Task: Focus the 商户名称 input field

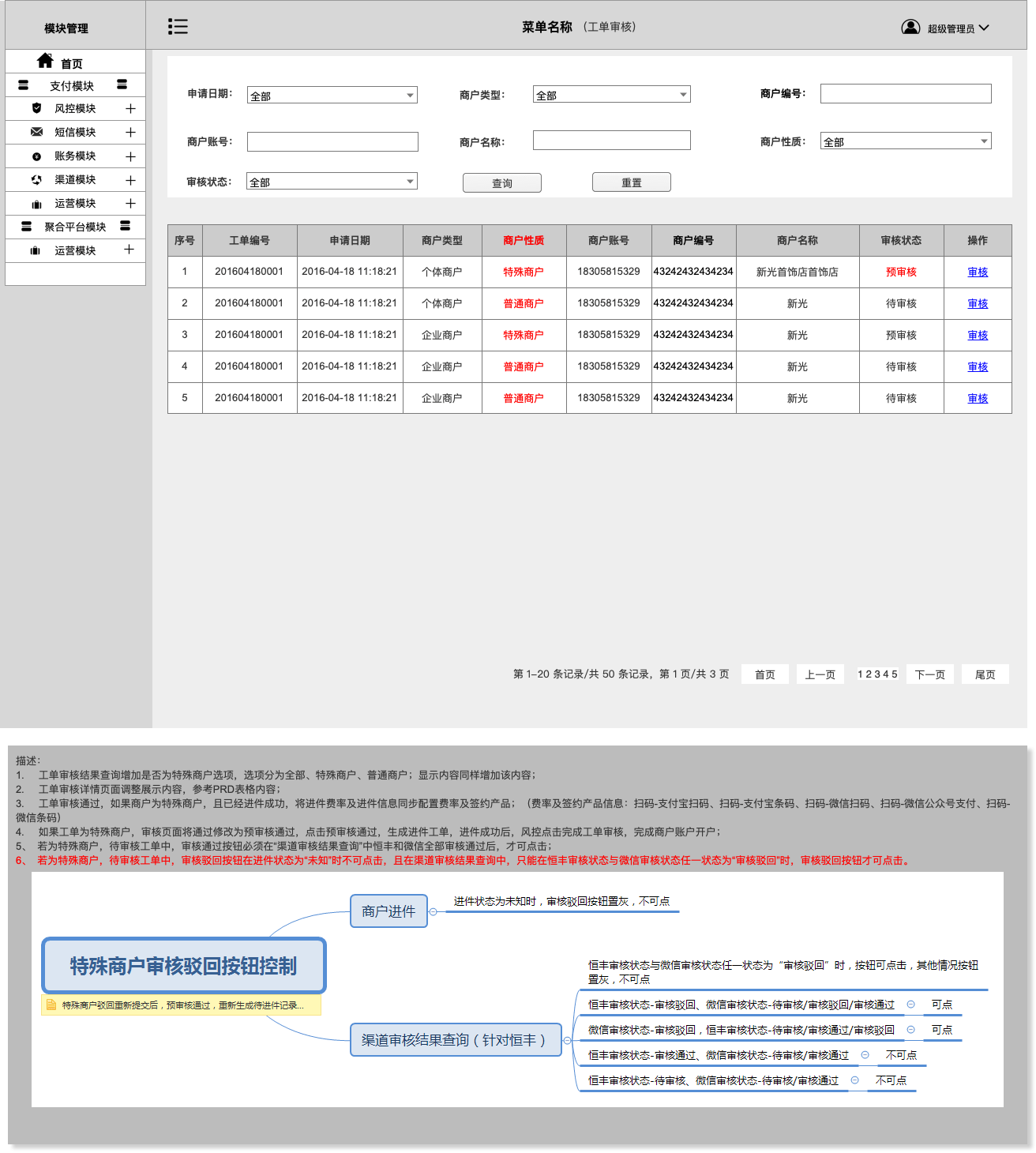Action: click(612, 140)
